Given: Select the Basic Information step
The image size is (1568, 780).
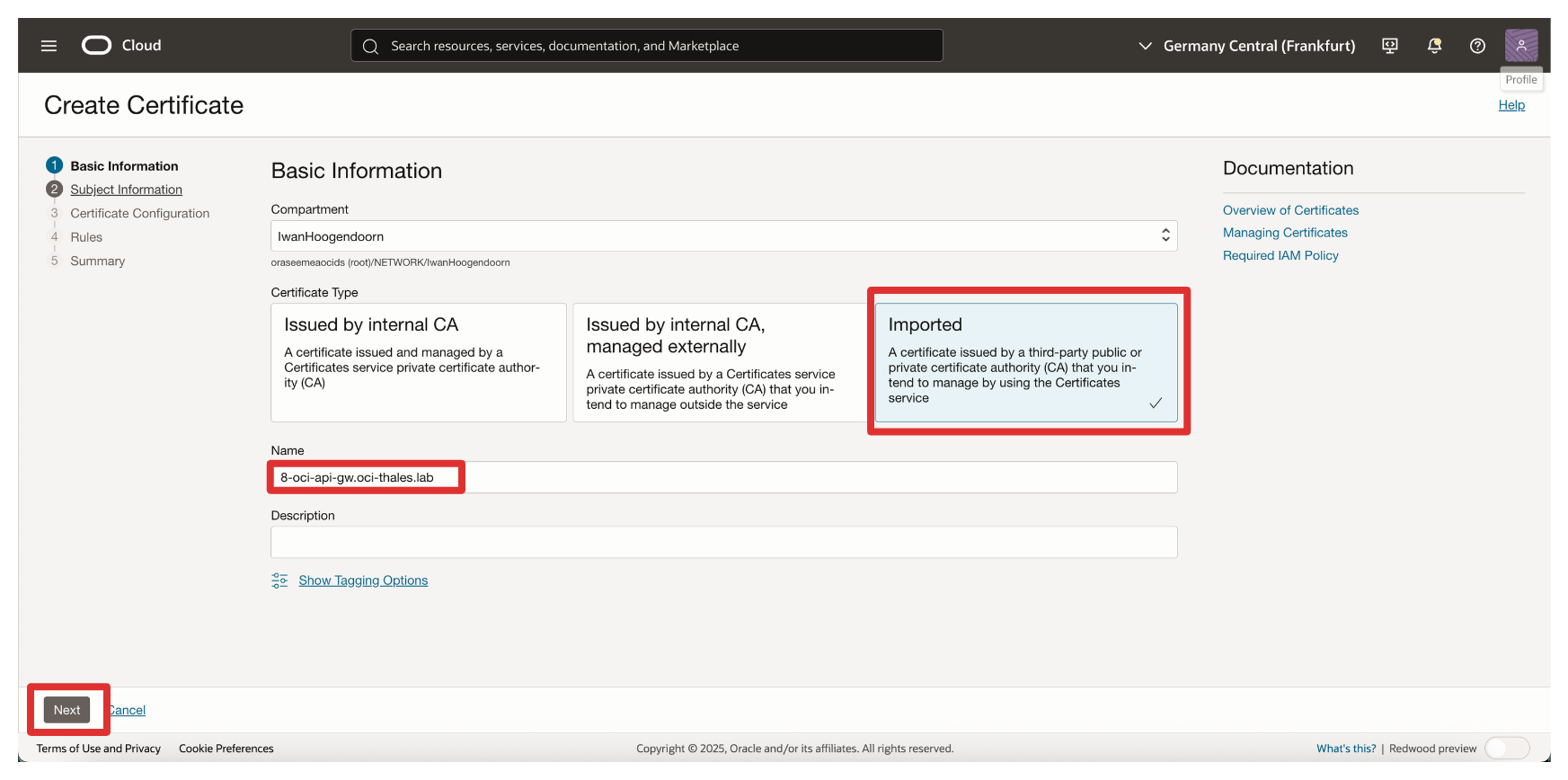Looking at the screenshot, I should [124, 166].
